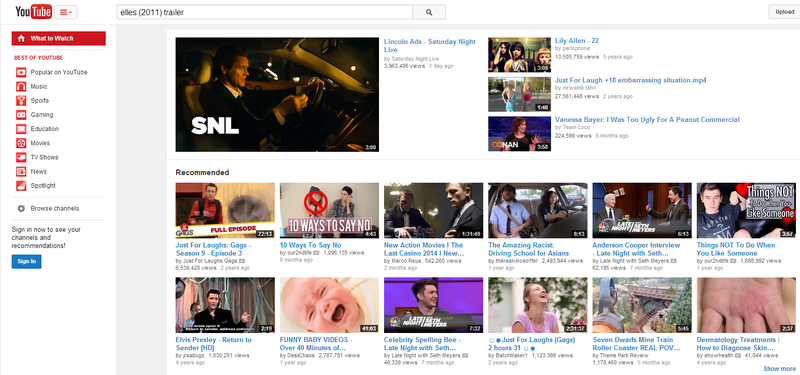800x375 pixels.
Task: Open the News channel icon
Action: [x=21, y=171]
